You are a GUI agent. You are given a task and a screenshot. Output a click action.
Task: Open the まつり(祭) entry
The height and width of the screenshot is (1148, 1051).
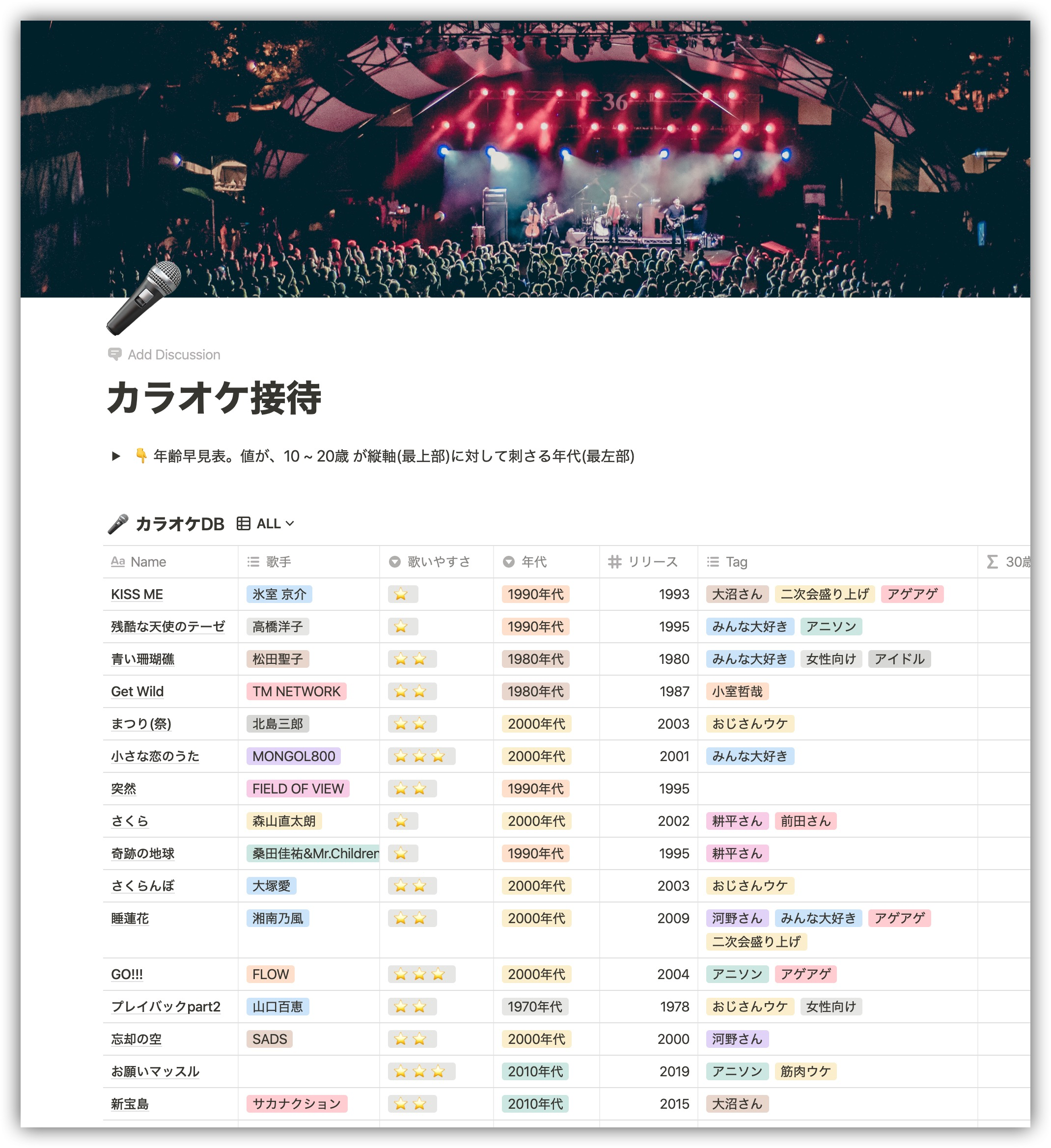click(x=140, y=724)
